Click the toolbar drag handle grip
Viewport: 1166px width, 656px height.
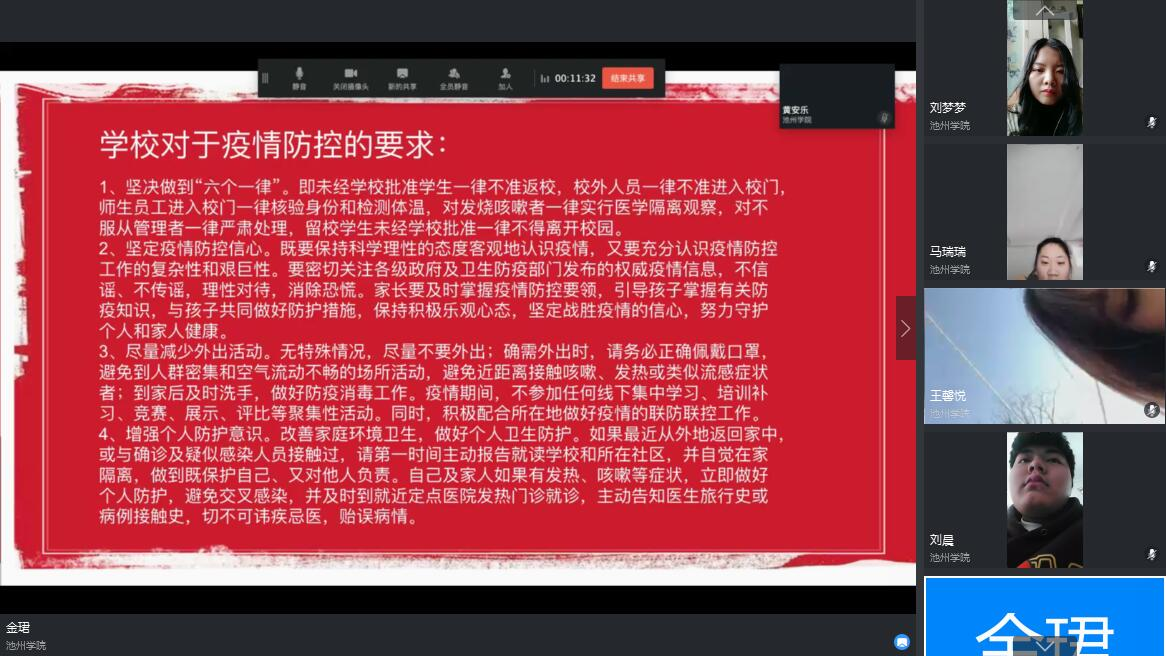(265, 78)
